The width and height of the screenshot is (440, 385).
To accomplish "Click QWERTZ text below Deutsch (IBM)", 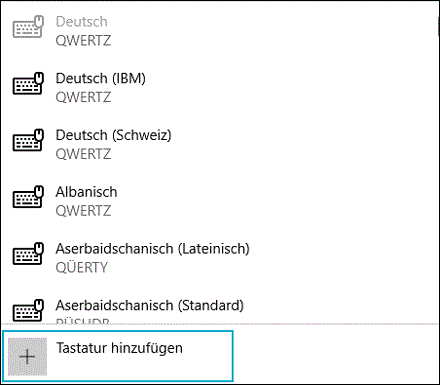I will (x=83, y=97).
